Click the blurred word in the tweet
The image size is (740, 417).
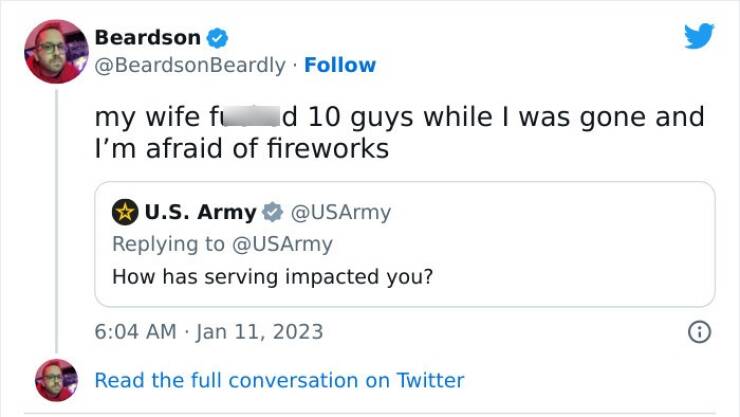click(250, 116)
